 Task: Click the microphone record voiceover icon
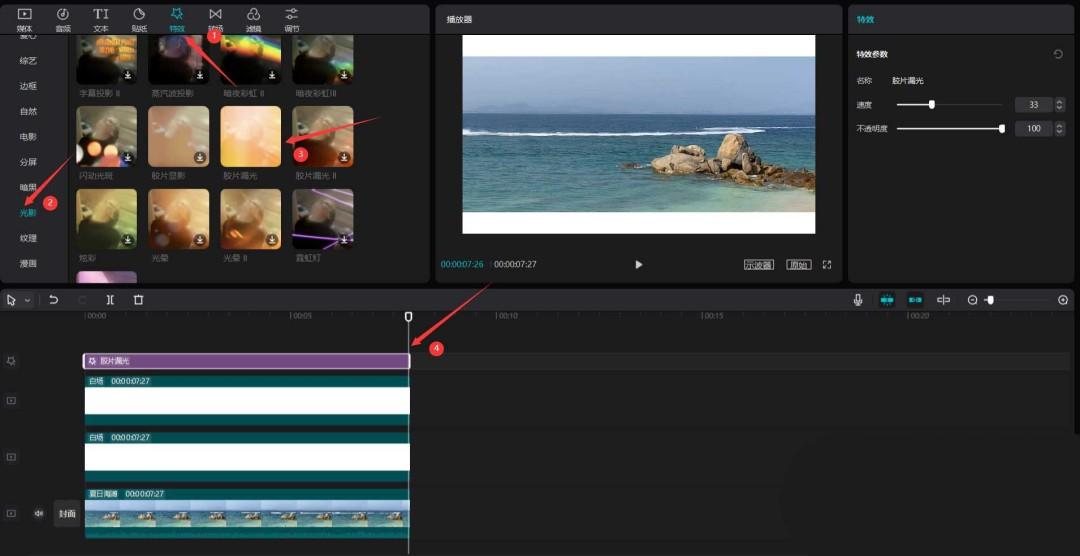858,300
